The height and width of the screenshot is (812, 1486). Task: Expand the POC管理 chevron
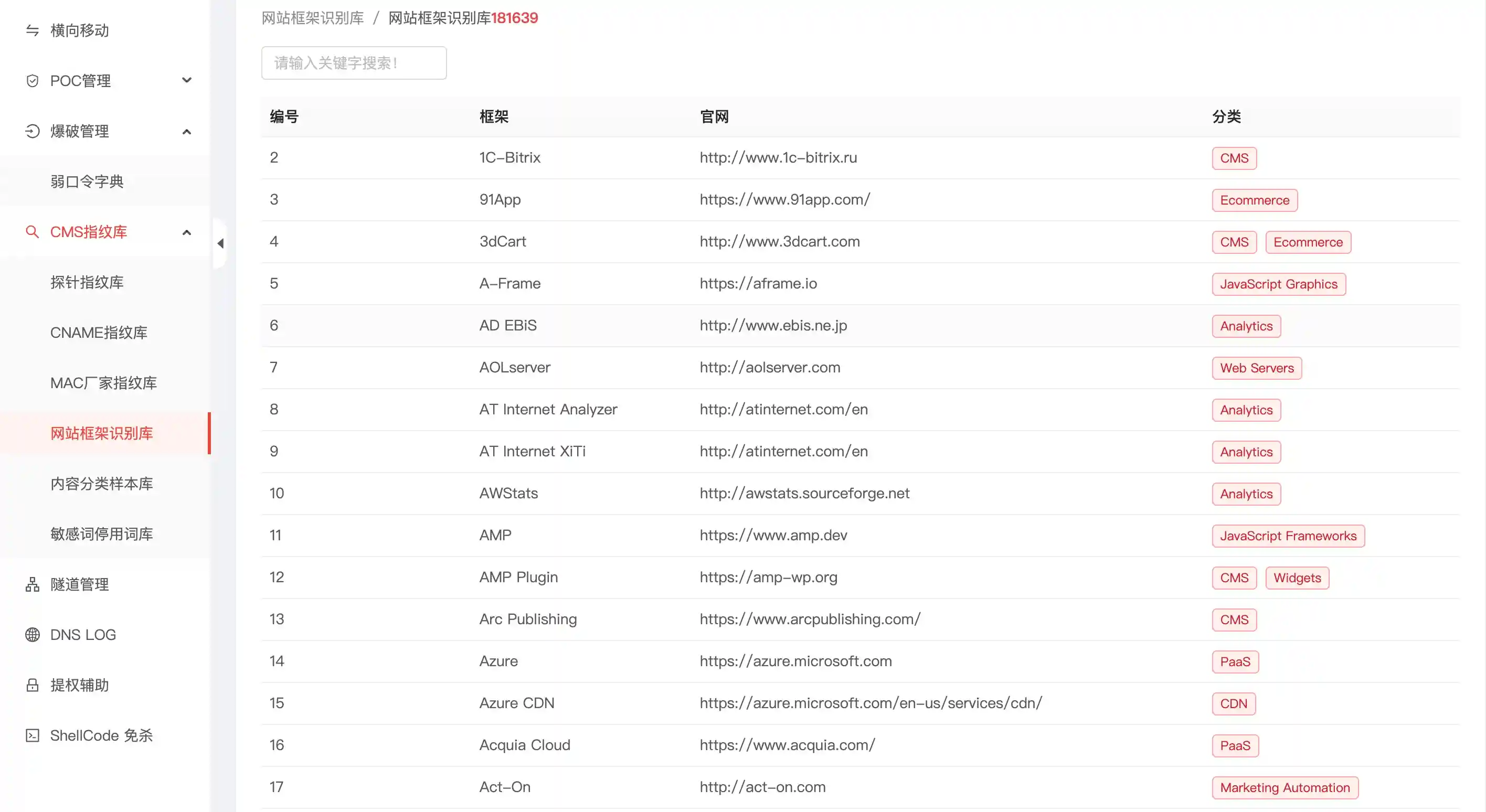pyautogui.click(x=186, y=80)
